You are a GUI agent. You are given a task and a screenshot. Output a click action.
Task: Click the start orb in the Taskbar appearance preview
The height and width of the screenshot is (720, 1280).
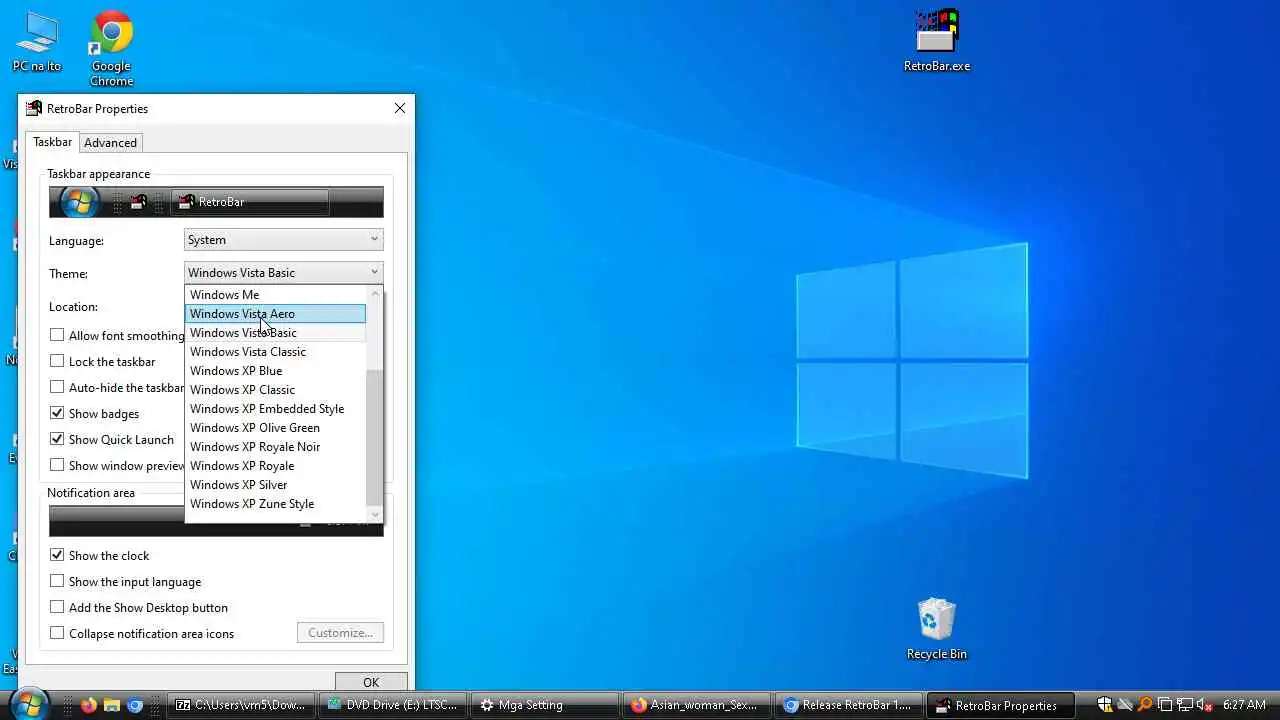click(78, 202)
